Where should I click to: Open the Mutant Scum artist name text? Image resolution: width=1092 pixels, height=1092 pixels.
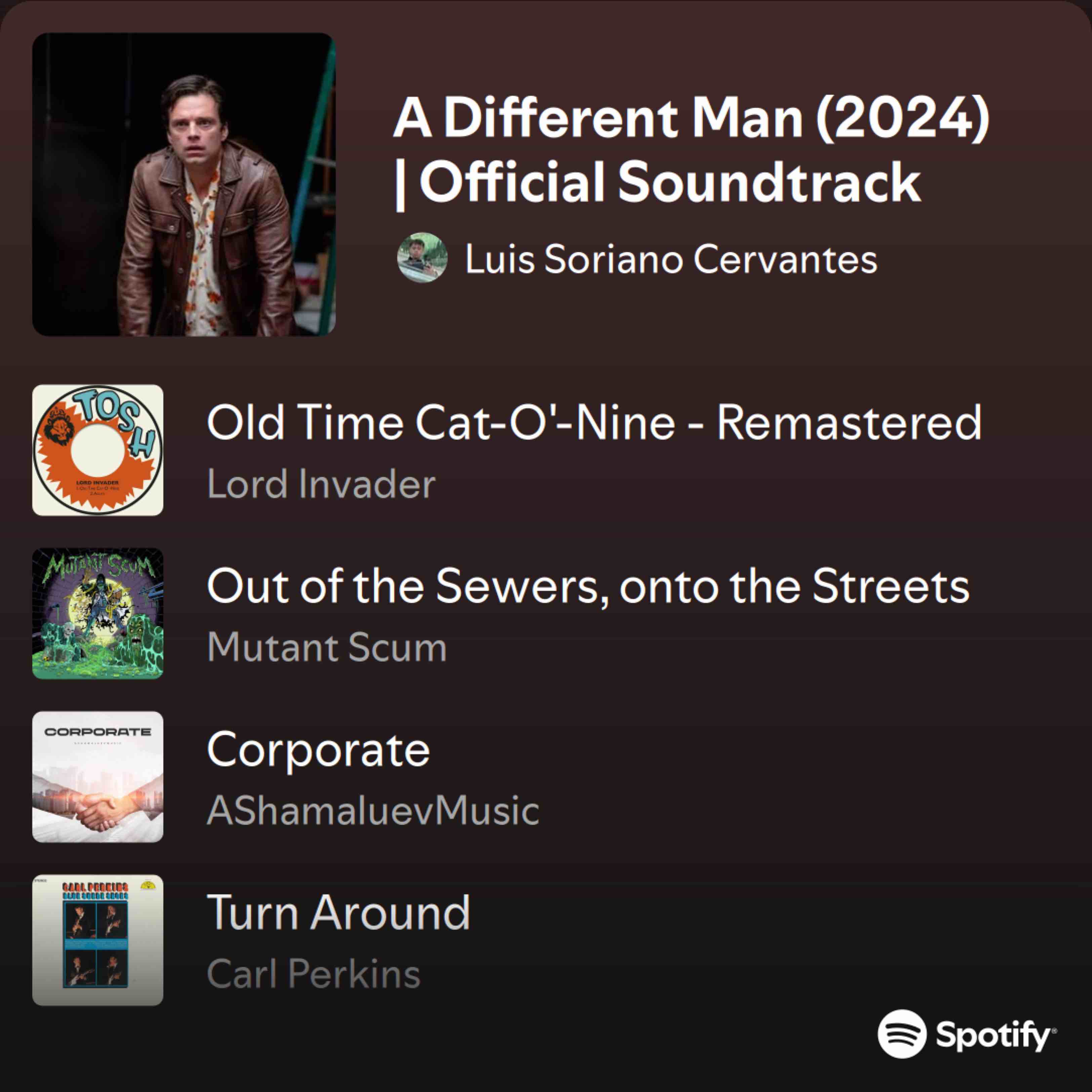click(x=327, y=647)
